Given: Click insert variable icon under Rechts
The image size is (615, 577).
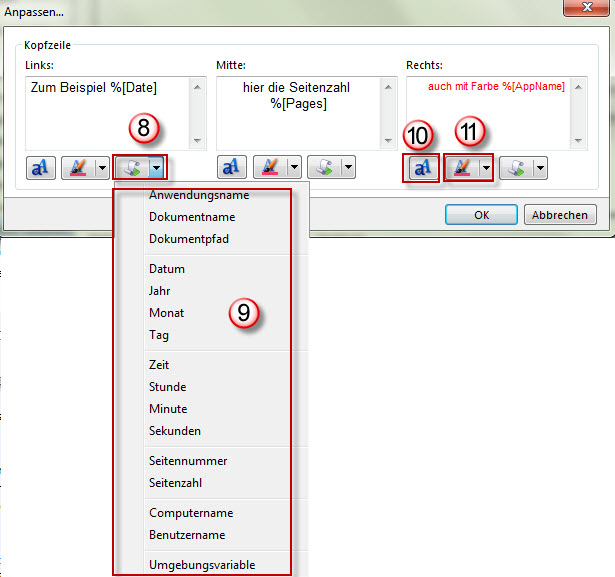Looking at the screenshot, I should pyautogui.click(x=516, y=168).
